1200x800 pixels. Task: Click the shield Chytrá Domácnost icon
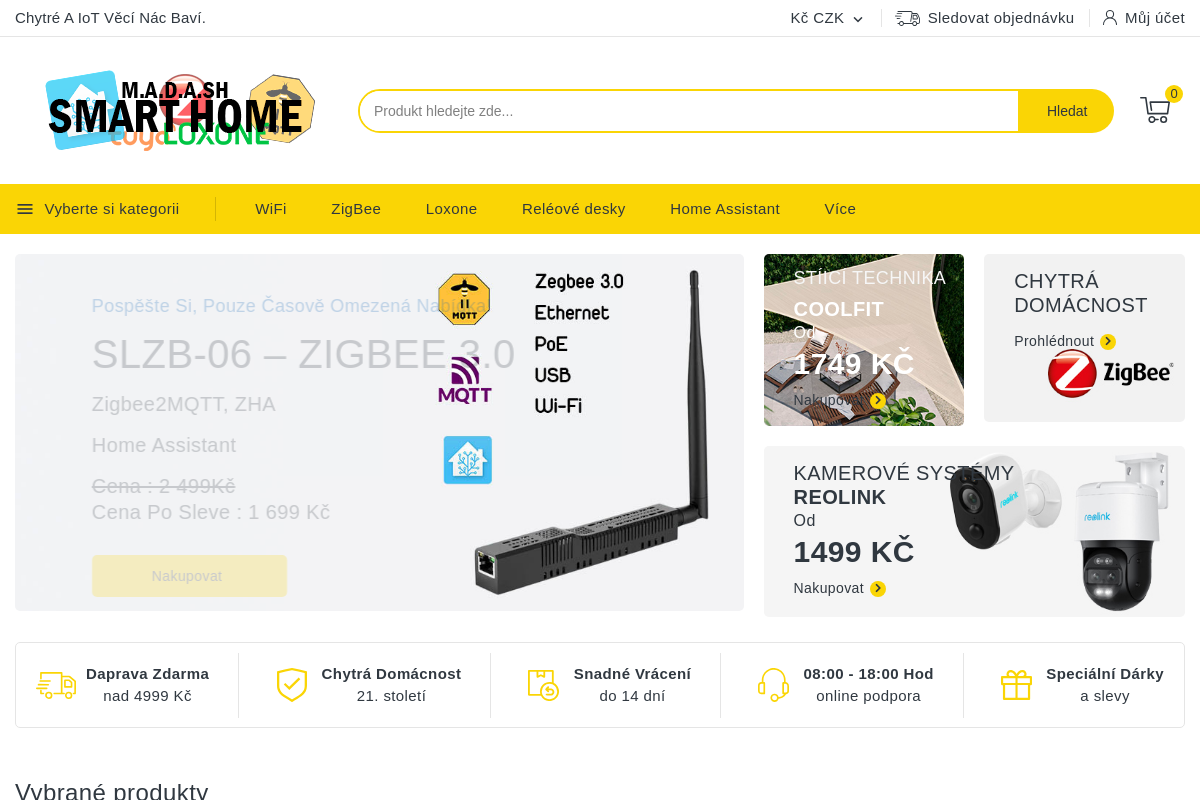tap(292, 685)
